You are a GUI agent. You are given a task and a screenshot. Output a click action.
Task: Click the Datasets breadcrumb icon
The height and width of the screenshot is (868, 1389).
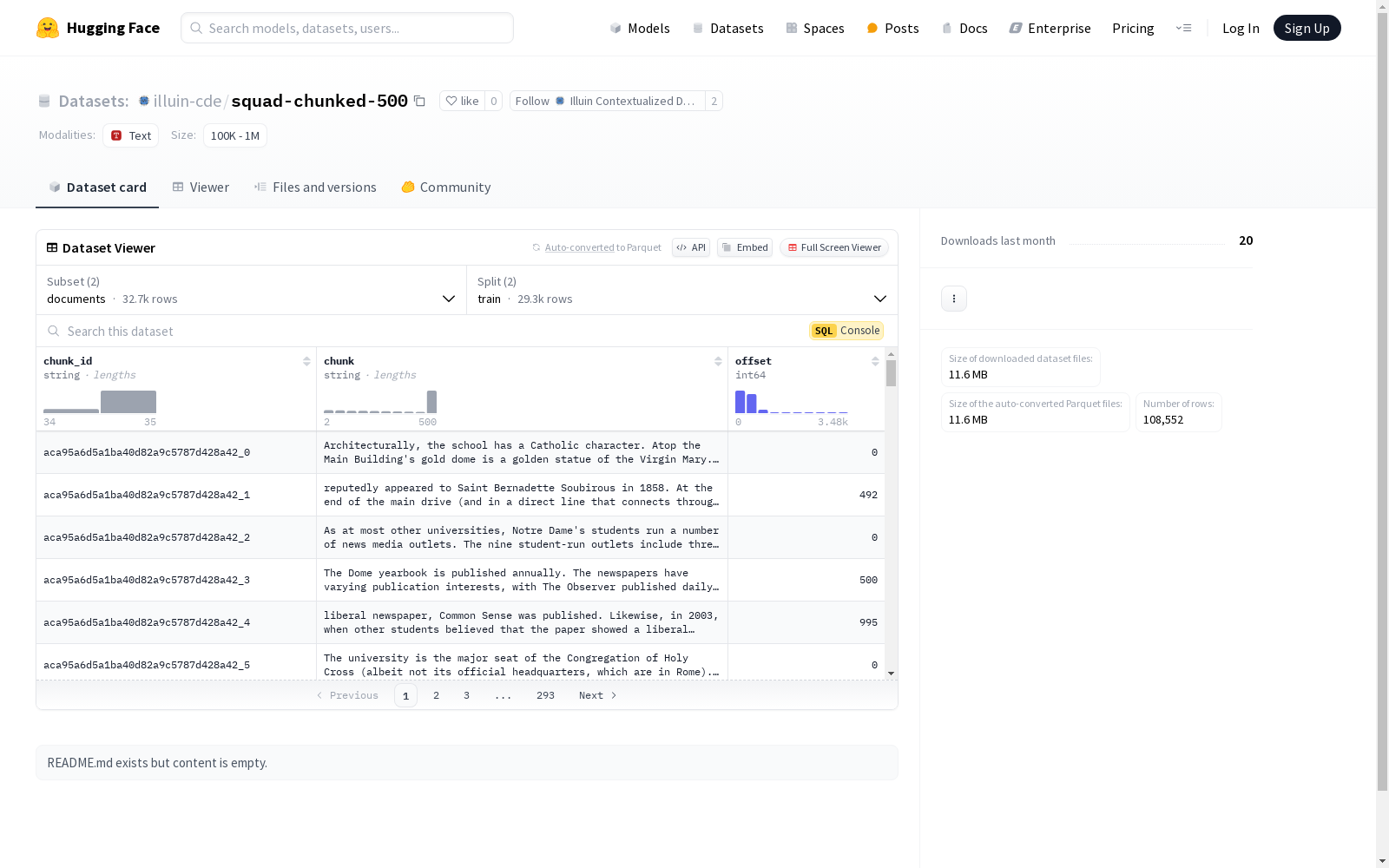(44, 102)
